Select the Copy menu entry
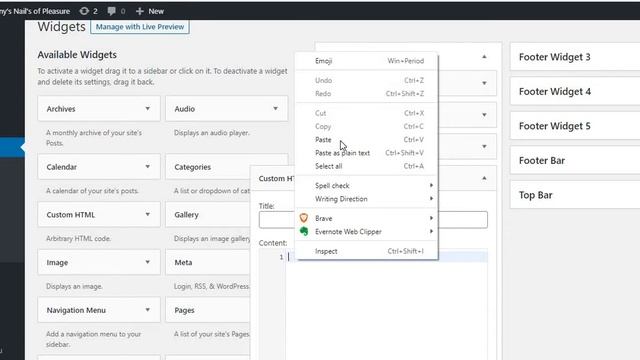The height and width of the screenshot is (360, 640). [x=366, y=127]
